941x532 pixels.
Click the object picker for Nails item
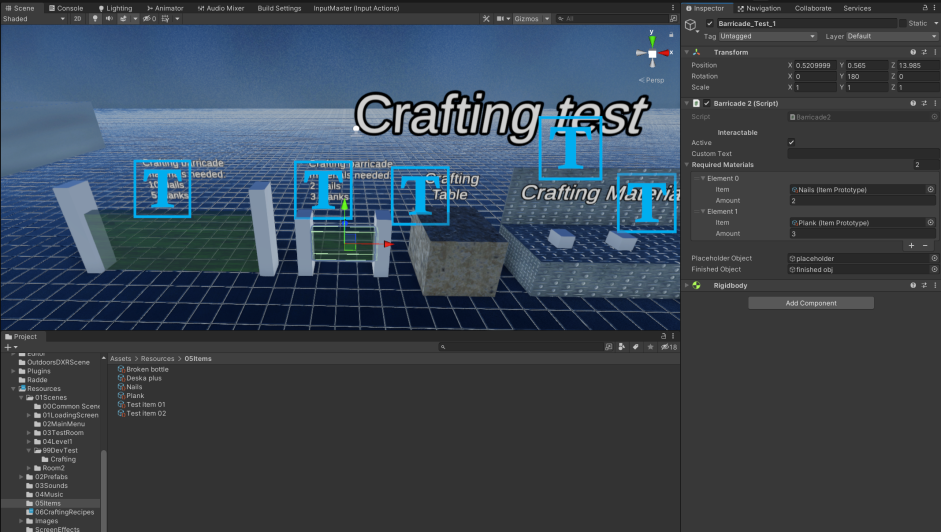pyautogui.click(x=930, y=189)
